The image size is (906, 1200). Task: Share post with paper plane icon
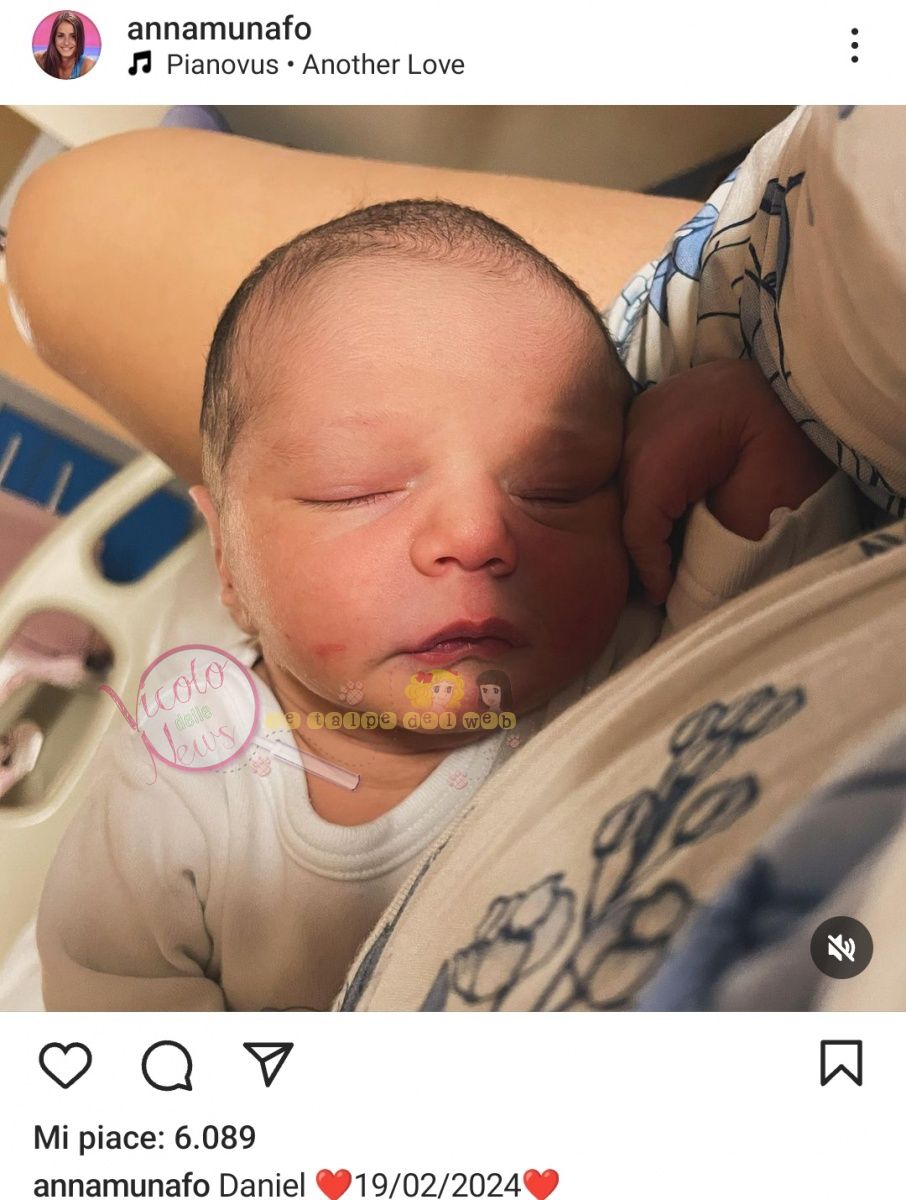tap(268, 1063)
